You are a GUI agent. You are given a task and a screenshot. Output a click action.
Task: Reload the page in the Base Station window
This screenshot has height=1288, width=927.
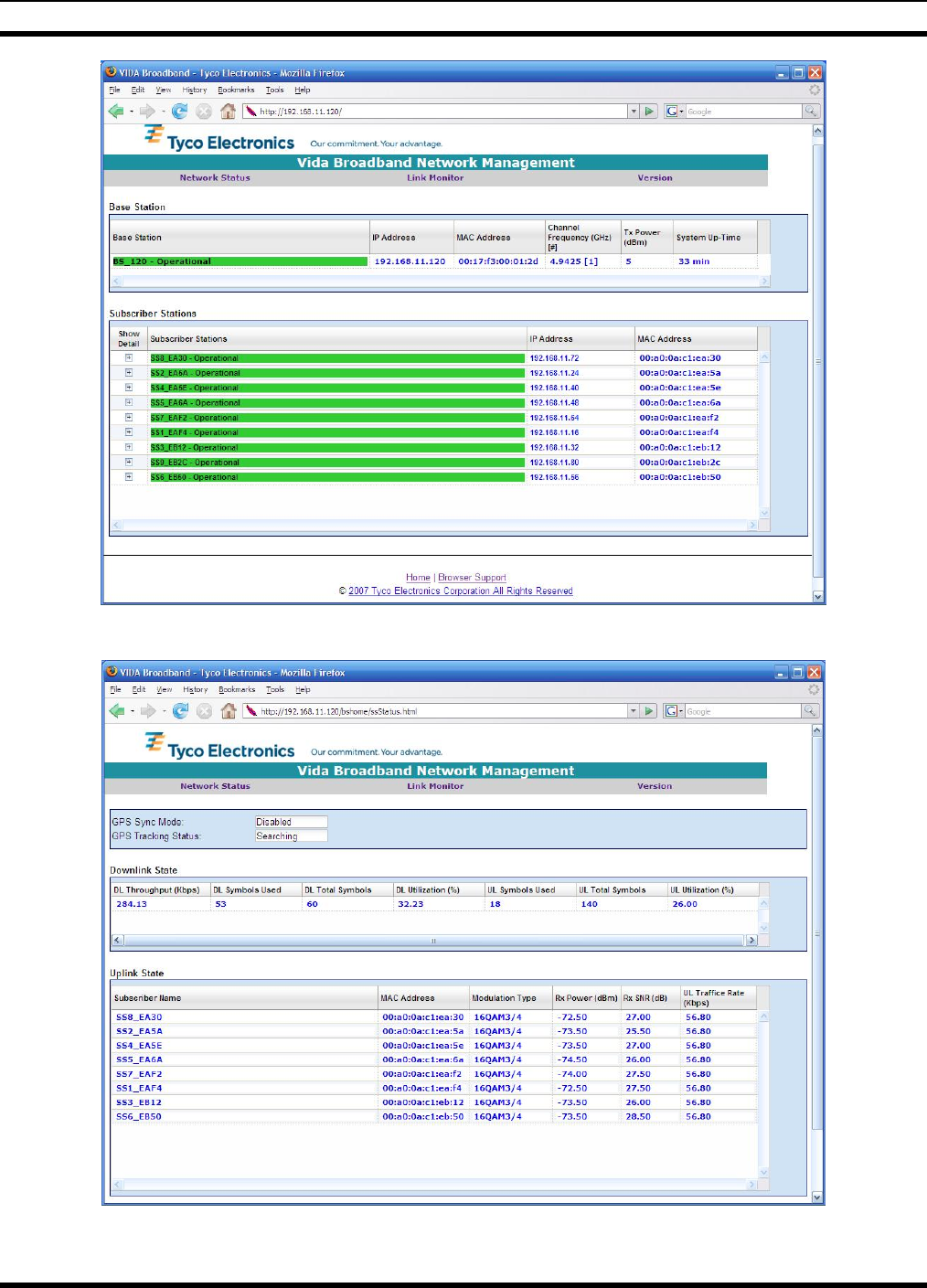point(180,111)
